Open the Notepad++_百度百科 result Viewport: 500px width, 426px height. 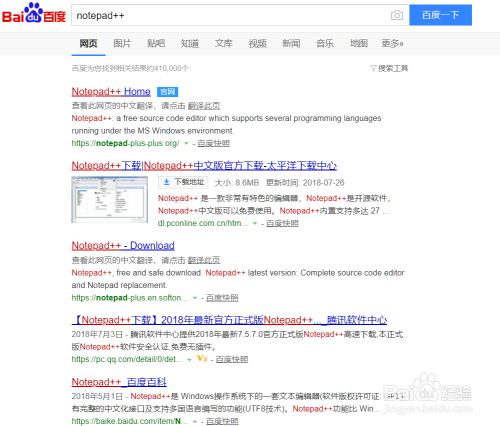click(119, 382)
